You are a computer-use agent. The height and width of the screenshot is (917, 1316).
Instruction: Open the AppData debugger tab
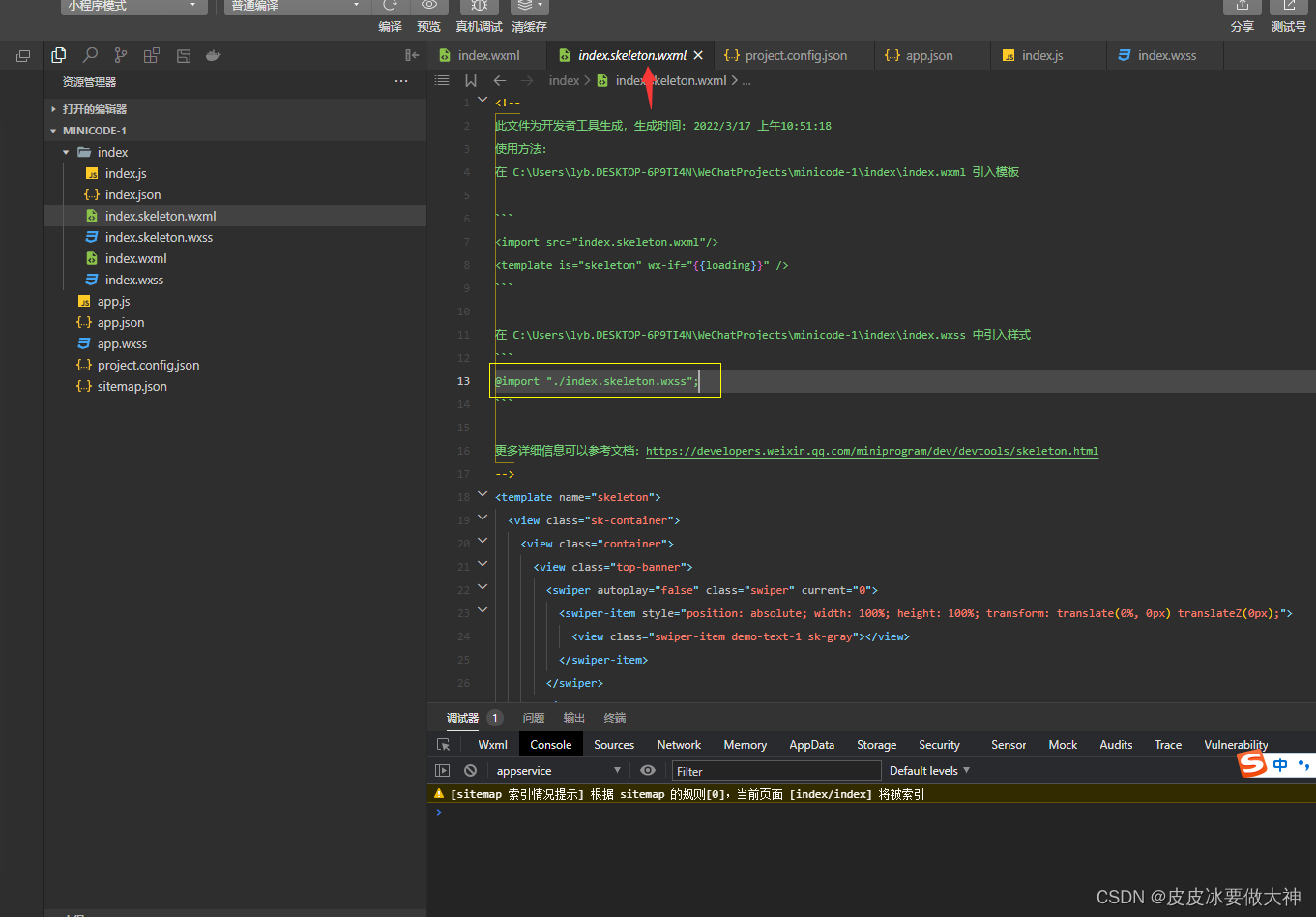(811, 744)
